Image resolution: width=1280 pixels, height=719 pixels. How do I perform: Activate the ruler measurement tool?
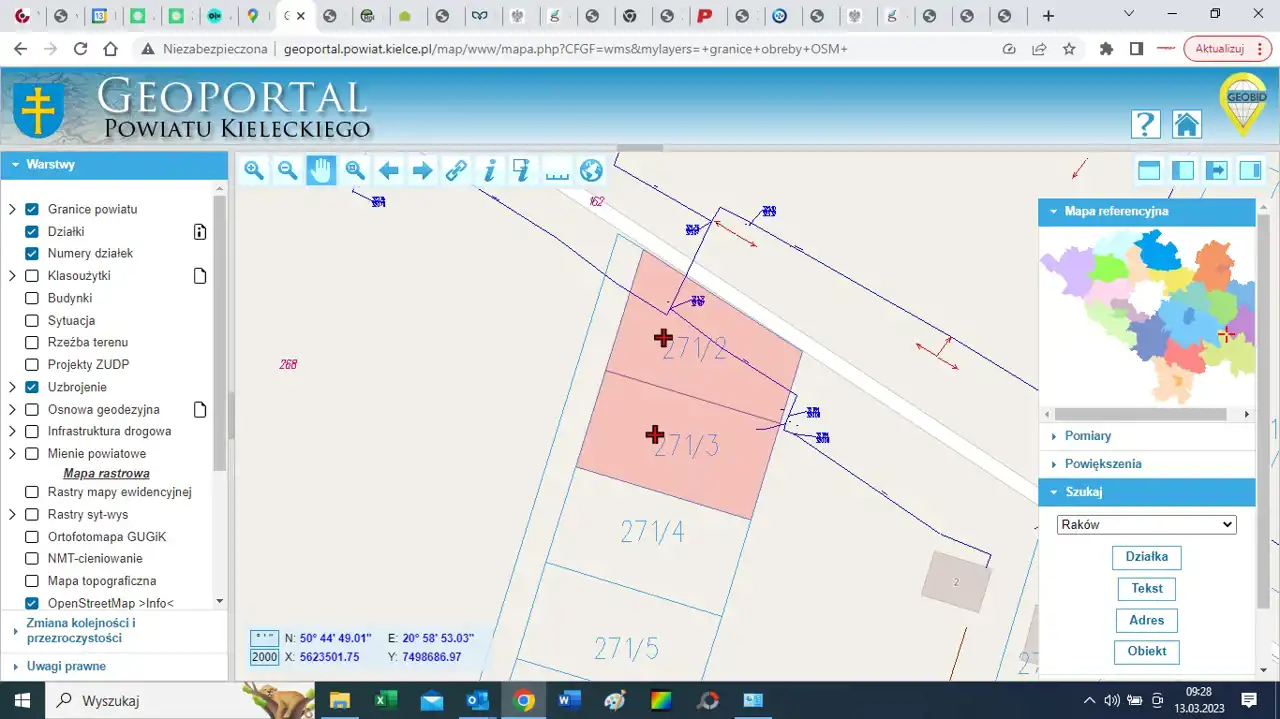[x=557, y=171]
